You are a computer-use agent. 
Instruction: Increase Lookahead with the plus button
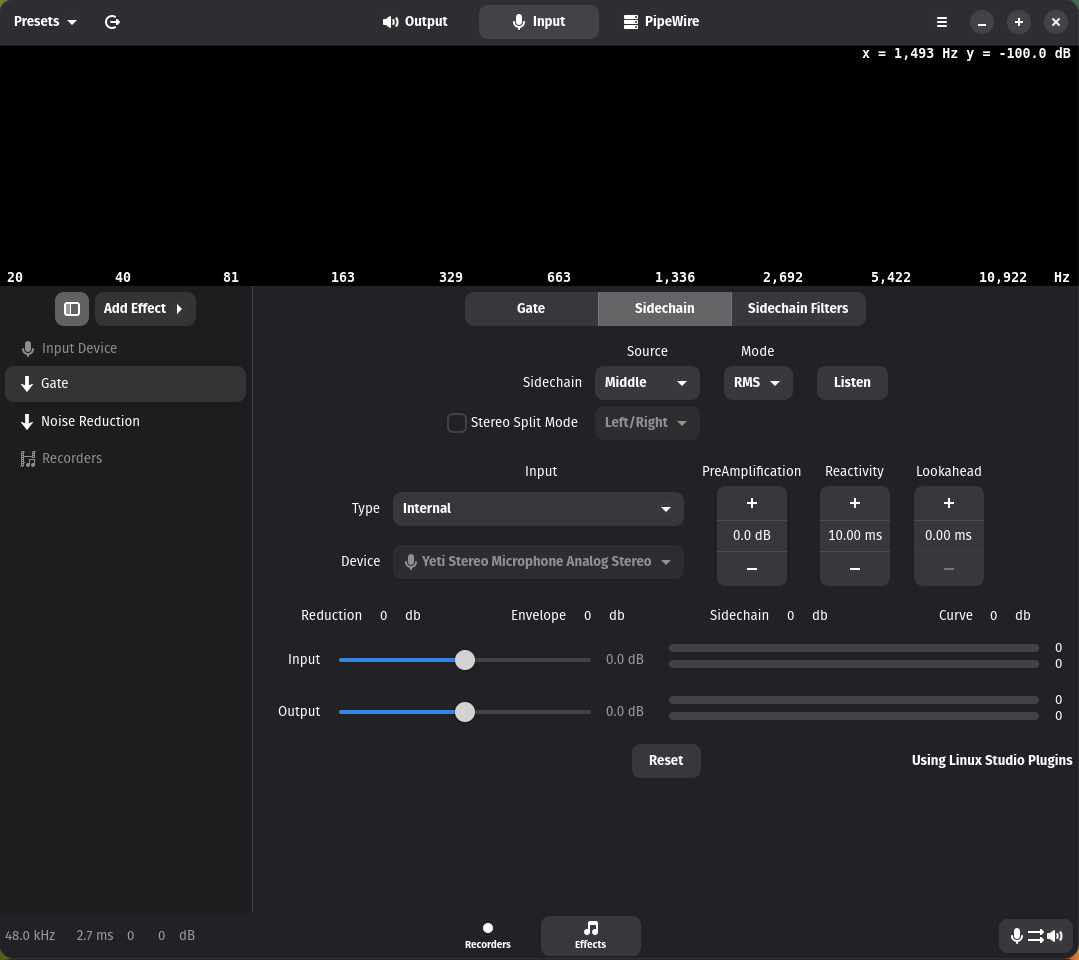pyautogui.click(x=948, y=503)
